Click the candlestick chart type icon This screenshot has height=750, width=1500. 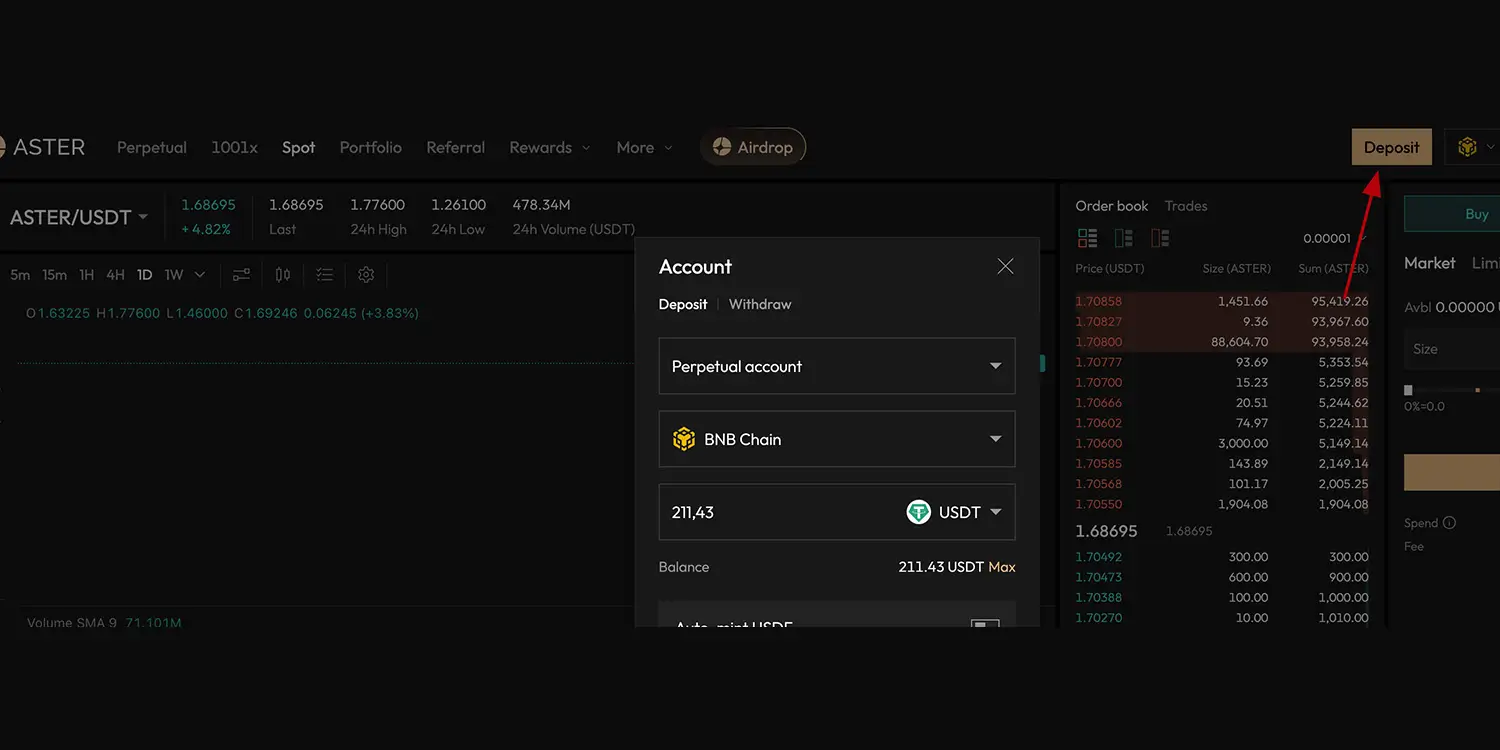pyautogui.click(x=283, y=274)
